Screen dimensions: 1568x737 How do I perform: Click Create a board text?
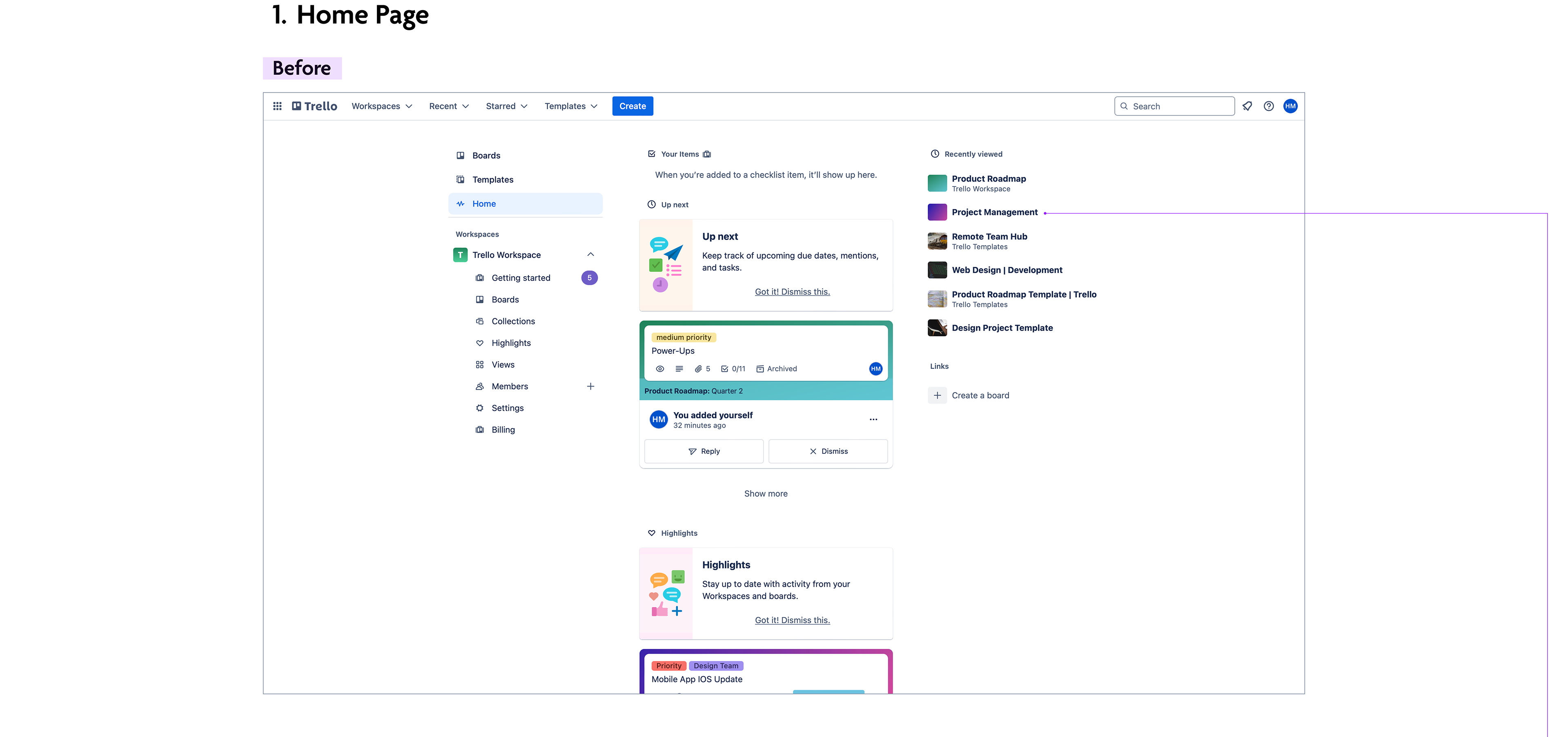980,395
